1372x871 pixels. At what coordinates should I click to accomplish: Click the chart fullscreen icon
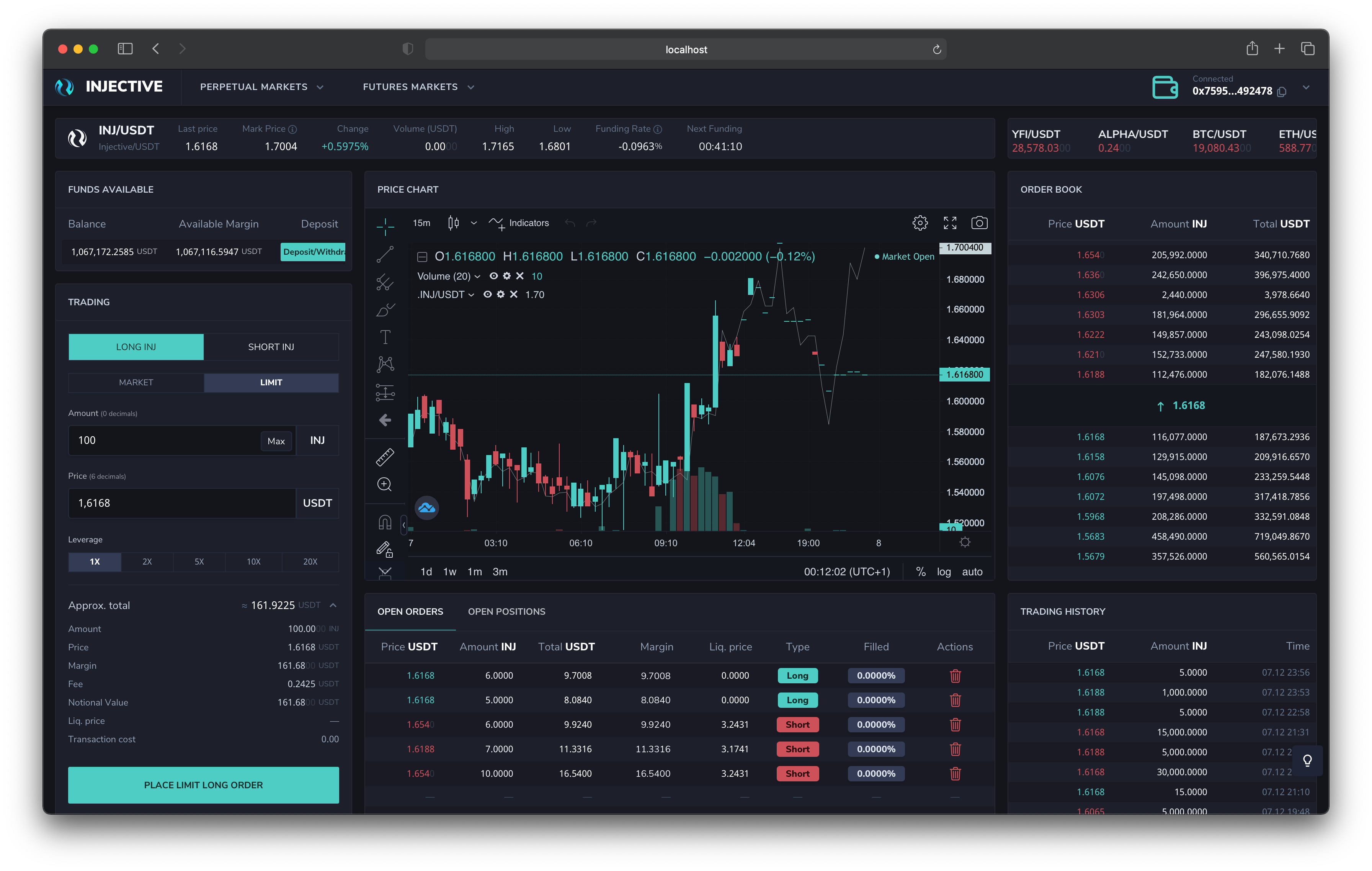pos(950,223)
